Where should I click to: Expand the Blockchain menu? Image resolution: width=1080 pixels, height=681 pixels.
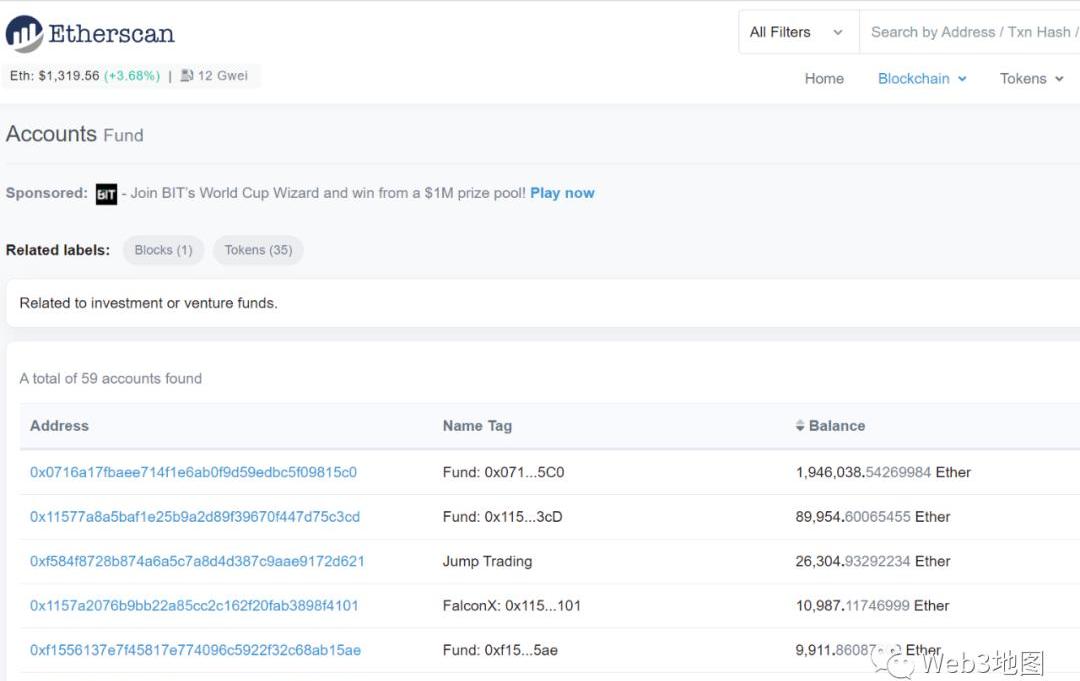click(x=921, y=79)
